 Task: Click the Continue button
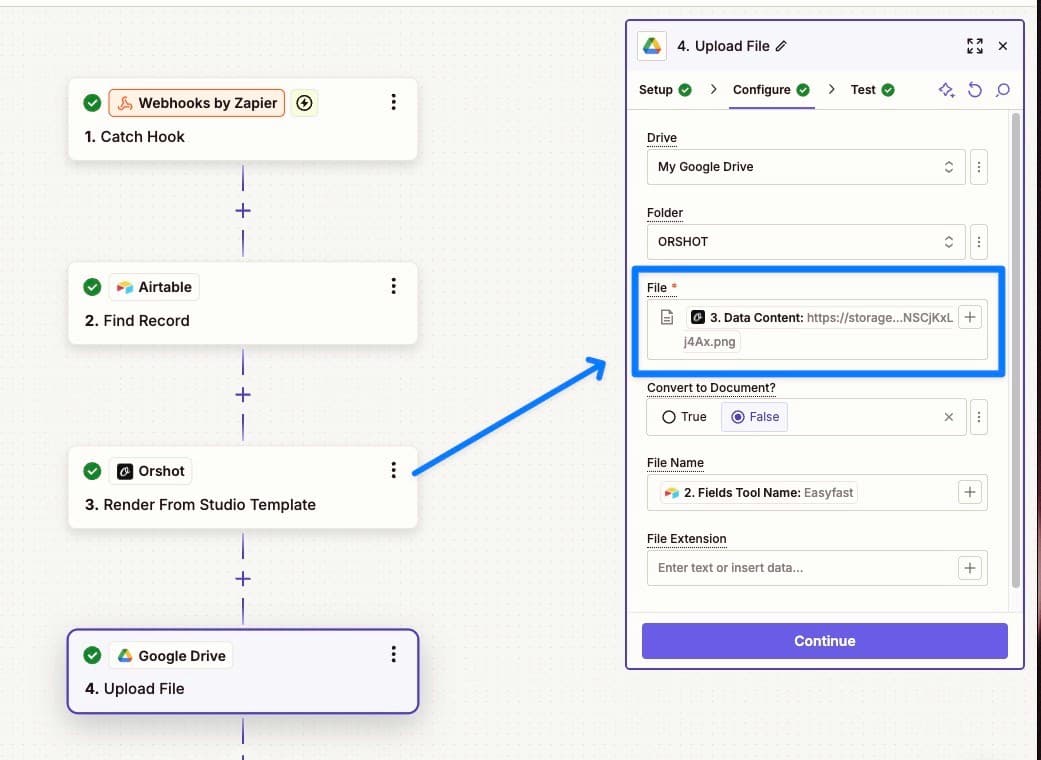click(x=825, y=641)
